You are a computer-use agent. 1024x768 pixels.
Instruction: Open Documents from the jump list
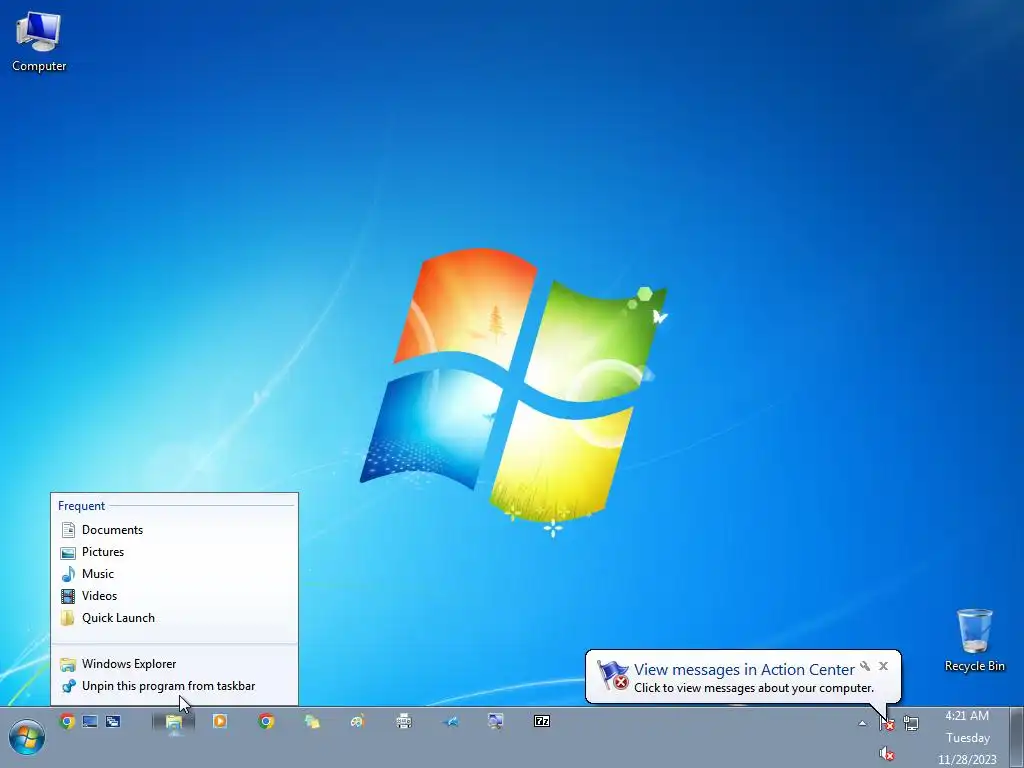[x=174, y=530]
